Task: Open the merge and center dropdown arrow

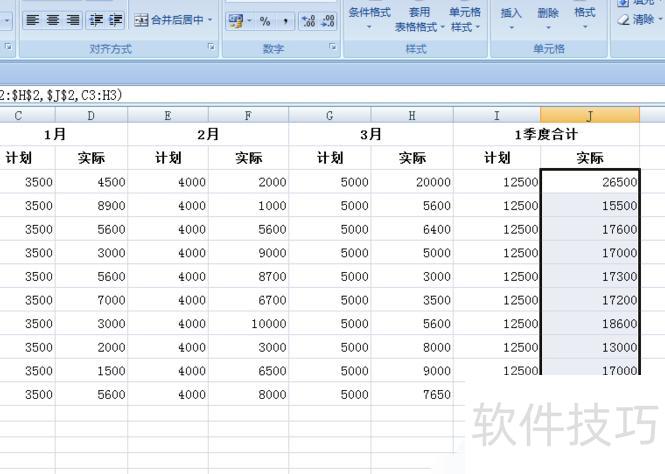Action: [211, 20]
